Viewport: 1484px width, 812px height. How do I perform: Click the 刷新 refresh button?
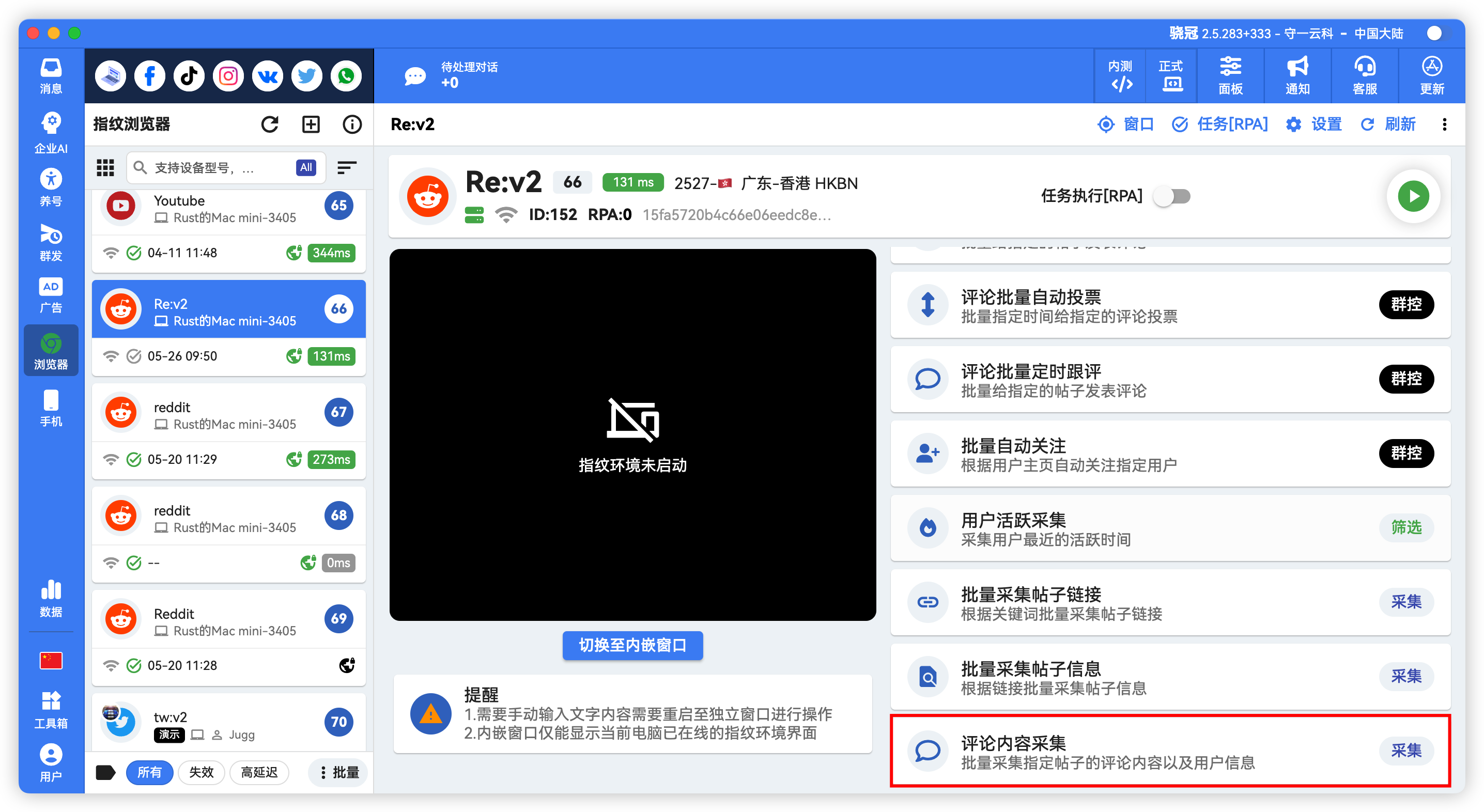pyautogui.click(x=1388, y=124)
